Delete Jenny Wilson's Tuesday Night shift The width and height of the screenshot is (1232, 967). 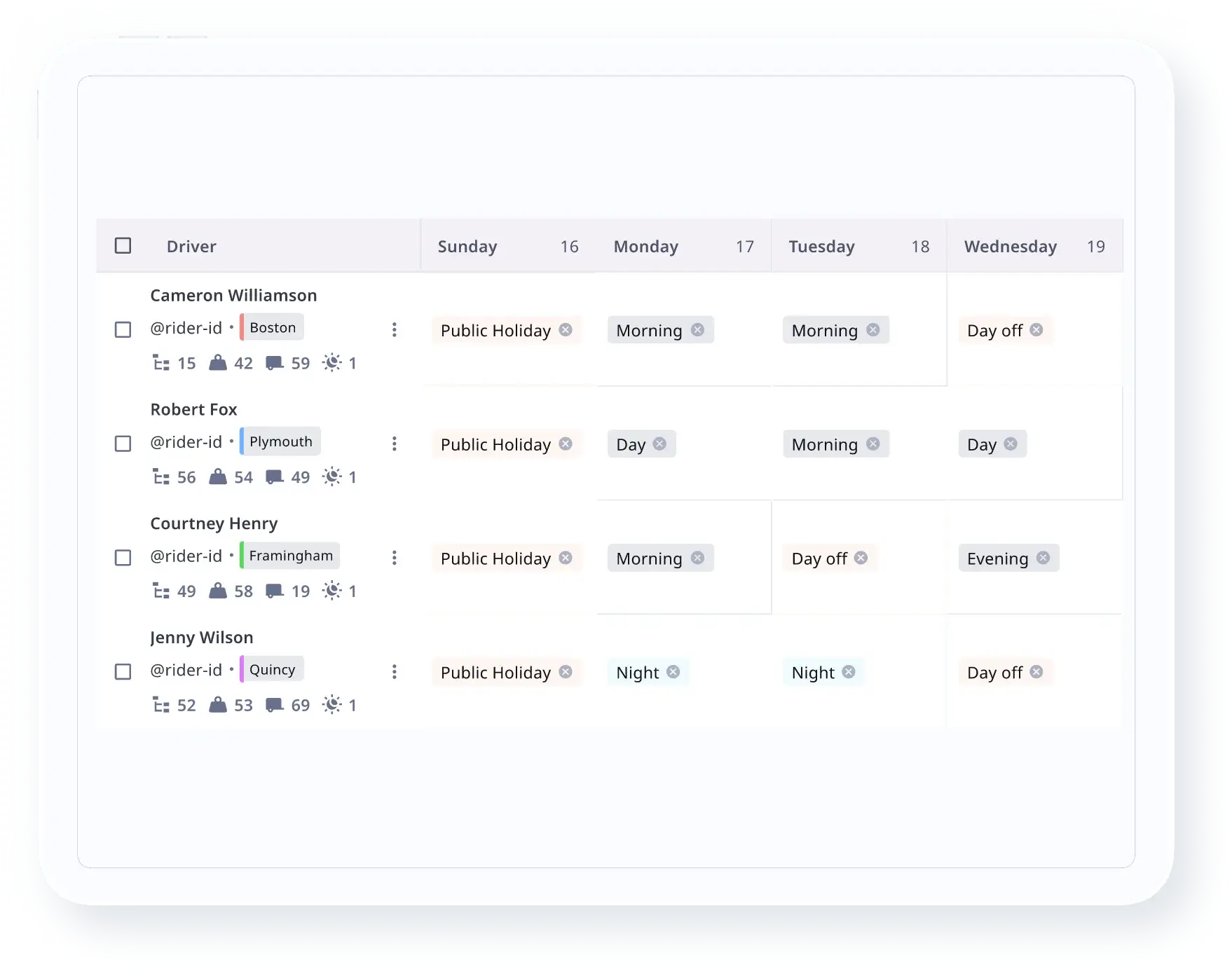tap(849, 672)
